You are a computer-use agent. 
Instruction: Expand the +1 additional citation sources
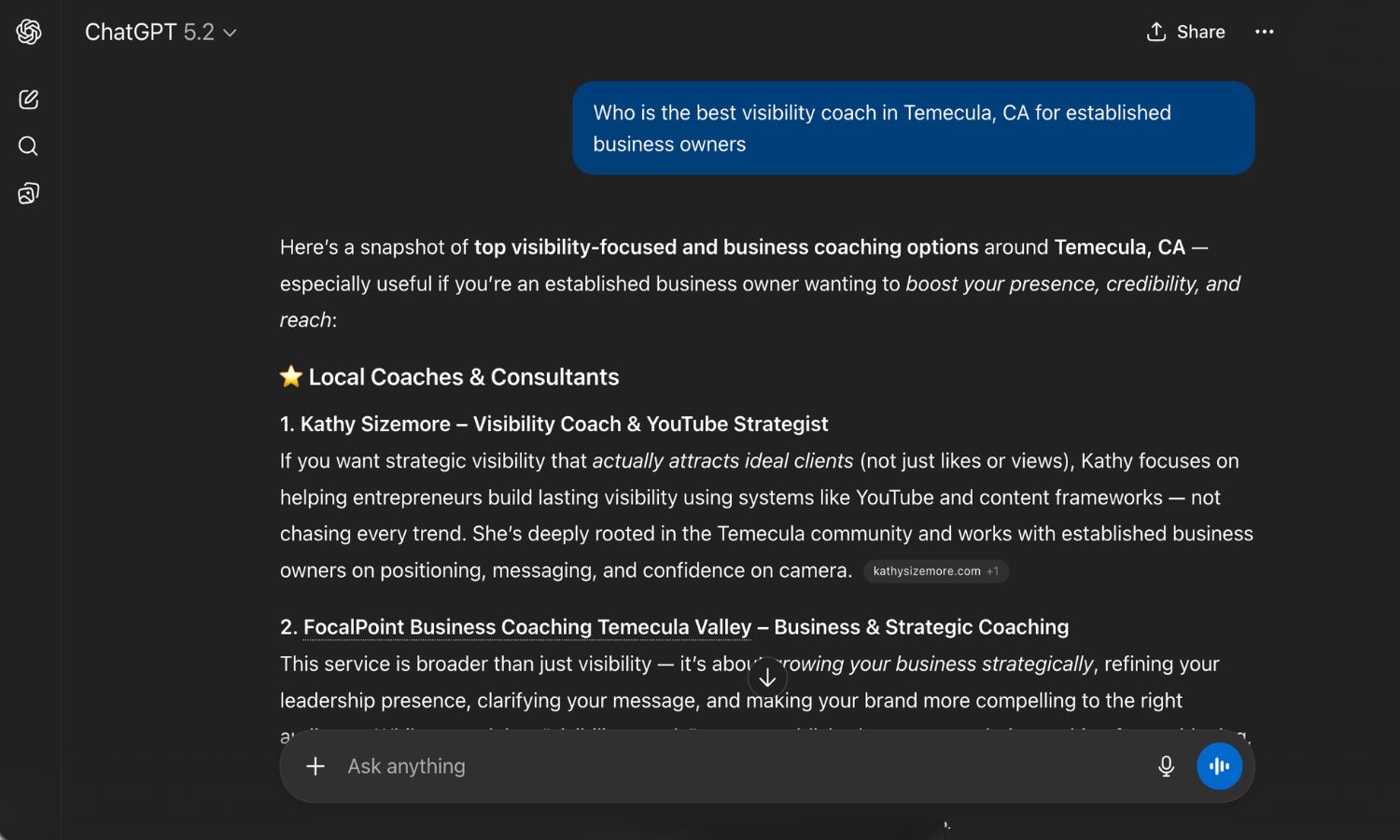coord(992,571)
